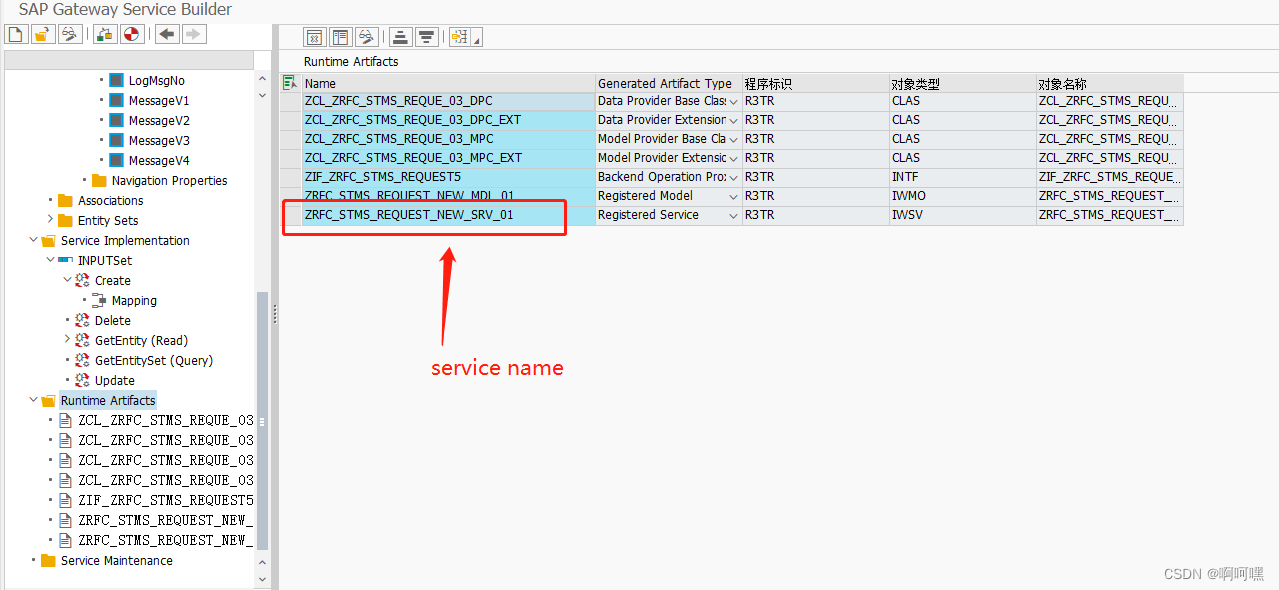Click the Back navigation arrow icon

point(167,33)
